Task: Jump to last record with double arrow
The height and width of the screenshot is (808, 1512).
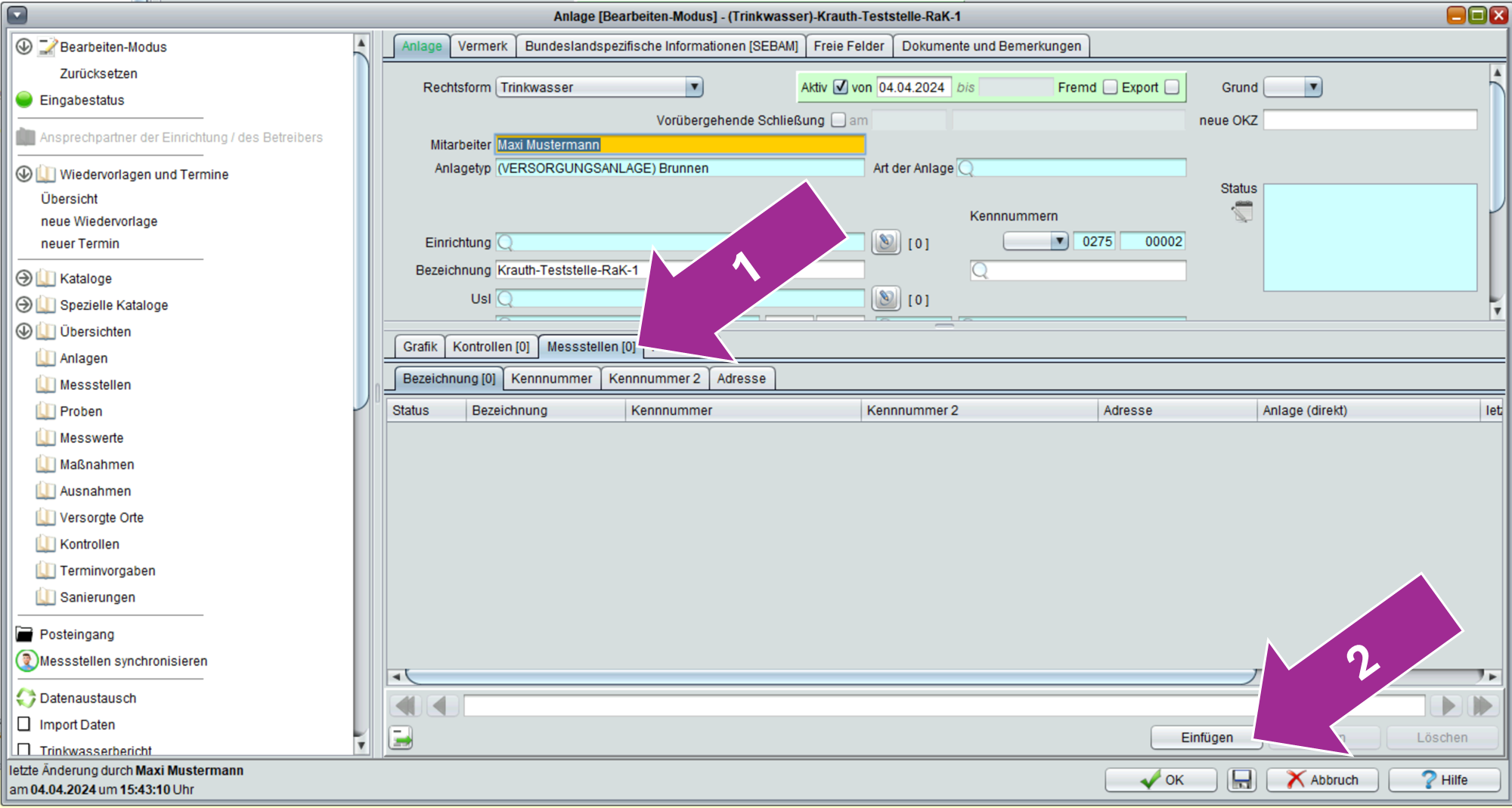Action: pyautogui.click(x=1482, y=705)
